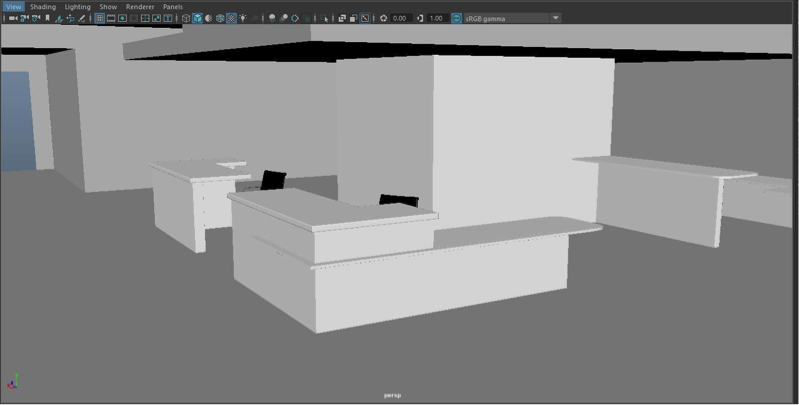Switch to Wireframe display mode

coord(186,18)
